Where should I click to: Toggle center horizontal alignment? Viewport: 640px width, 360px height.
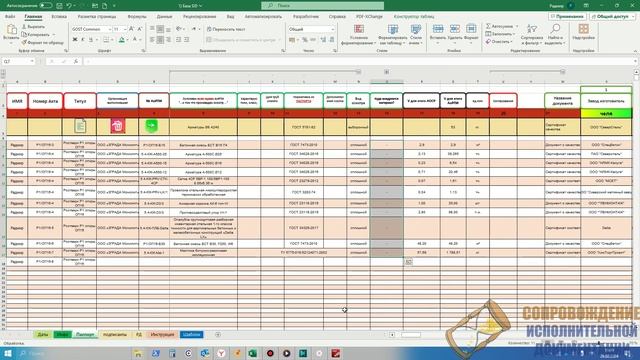pos(160,40)
